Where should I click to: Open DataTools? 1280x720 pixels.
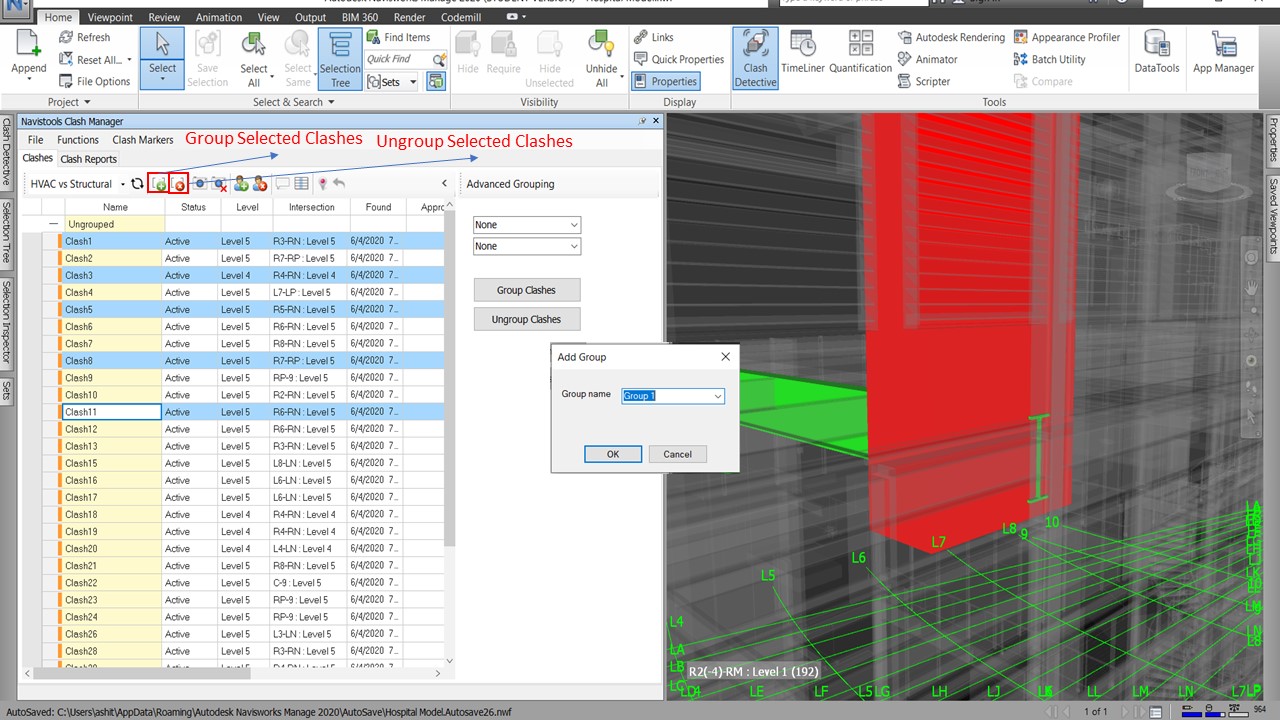tap(1157, 53)
